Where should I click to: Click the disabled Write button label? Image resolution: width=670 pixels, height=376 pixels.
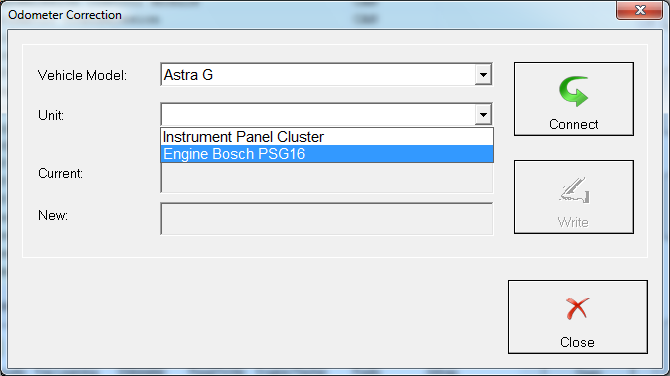pos(573,222)
